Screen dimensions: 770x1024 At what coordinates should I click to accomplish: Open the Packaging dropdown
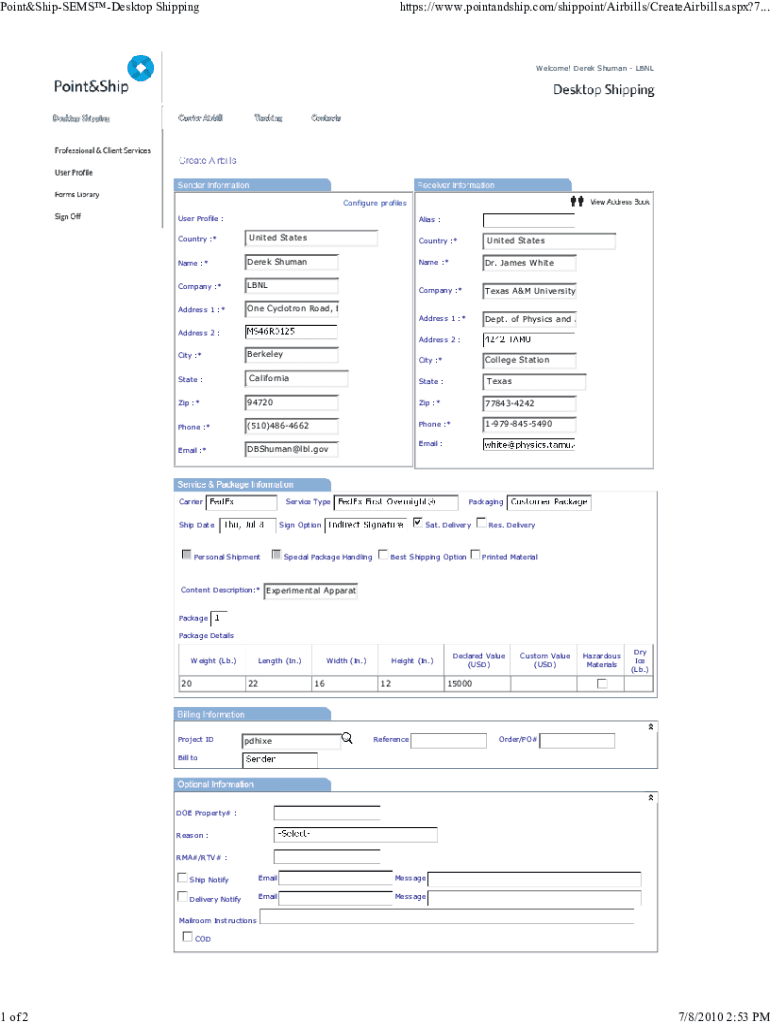coord(549,502)
